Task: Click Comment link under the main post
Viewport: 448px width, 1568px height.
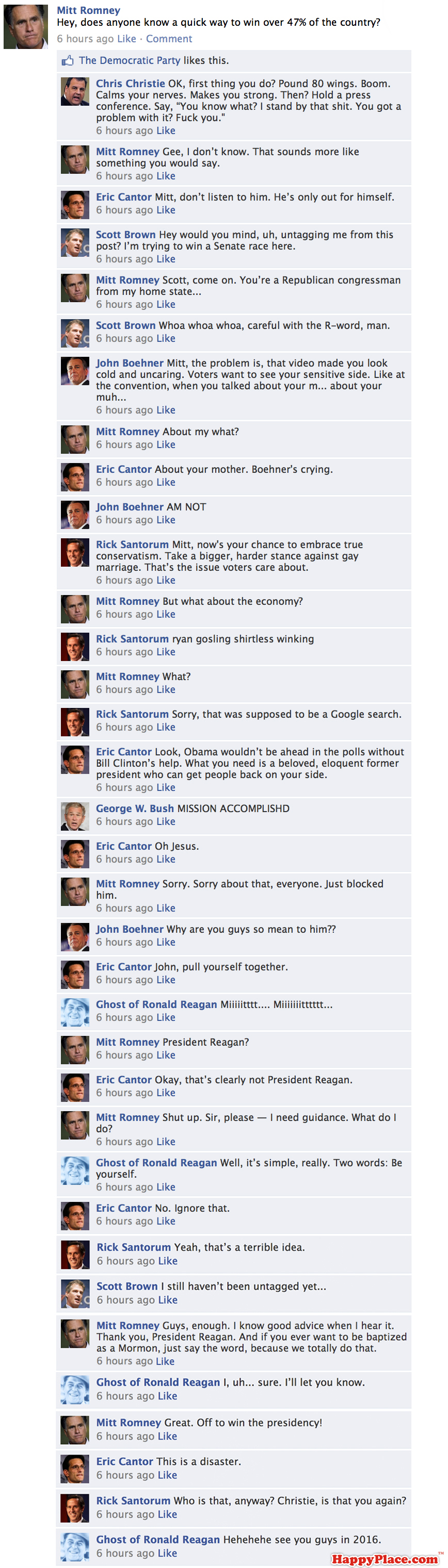Action: coord(169,38)
